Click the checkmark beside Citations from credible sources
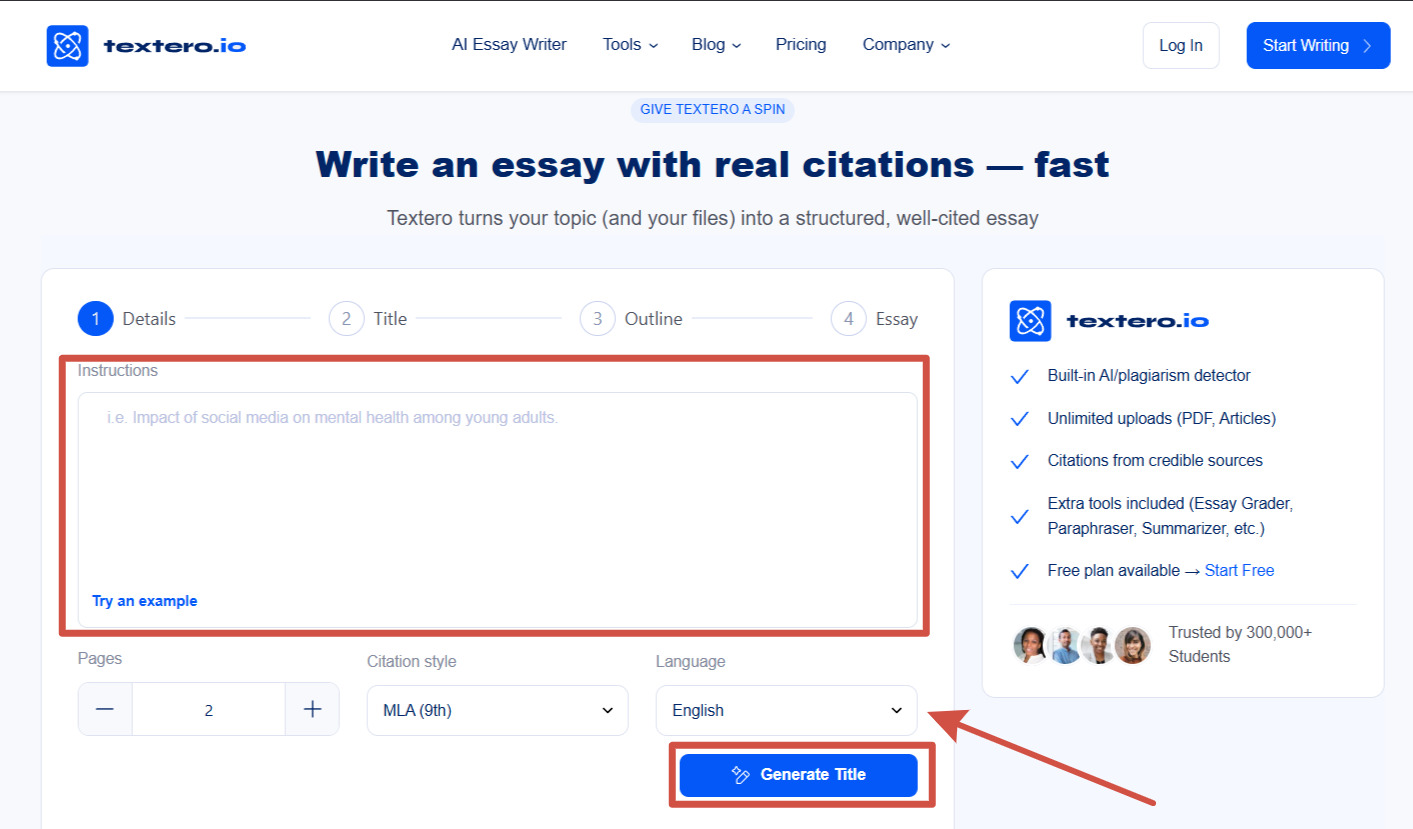 pos(1020,462)
